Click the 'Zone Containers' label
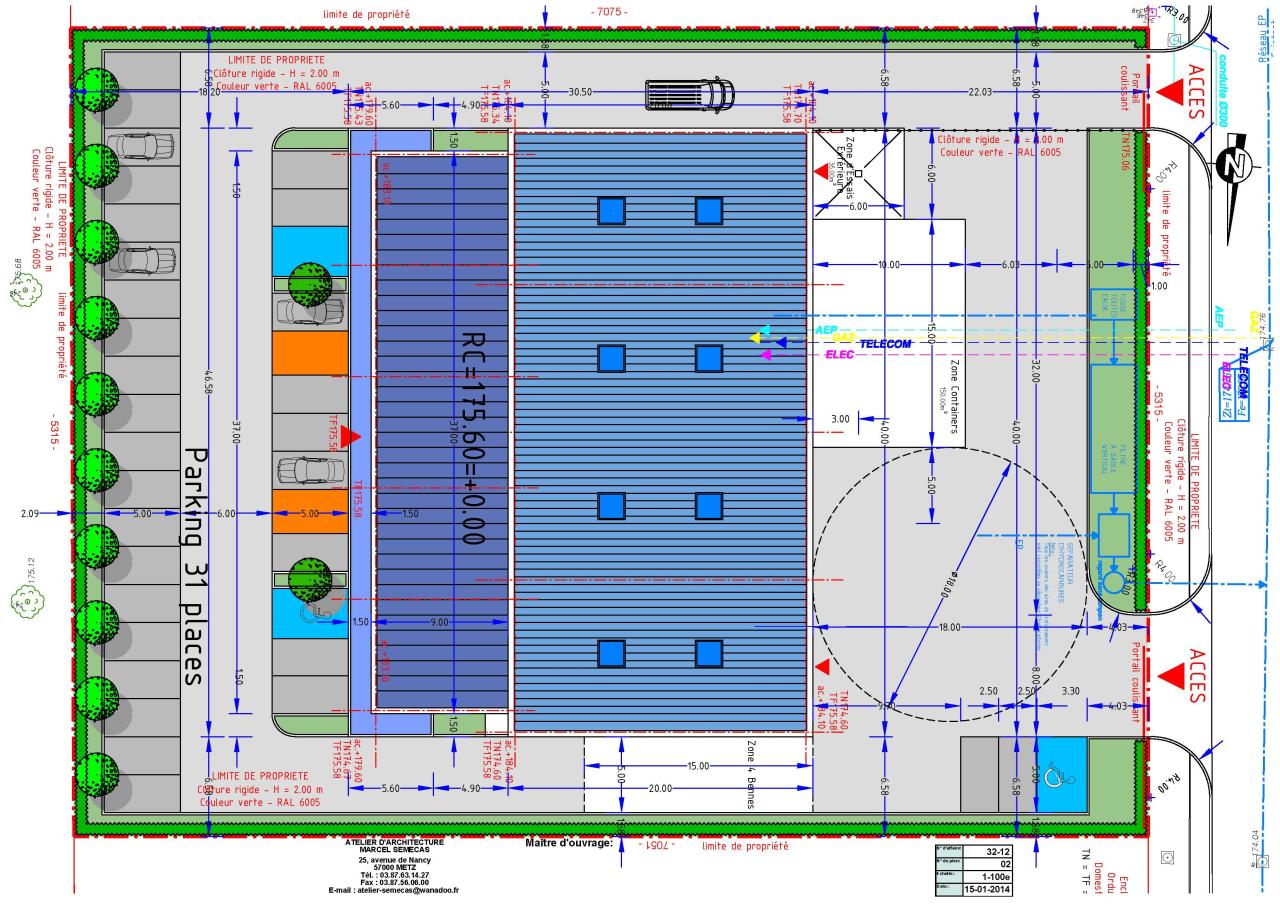The width and height of the screenshot is (1280, 904). click(x=953, y=399)
